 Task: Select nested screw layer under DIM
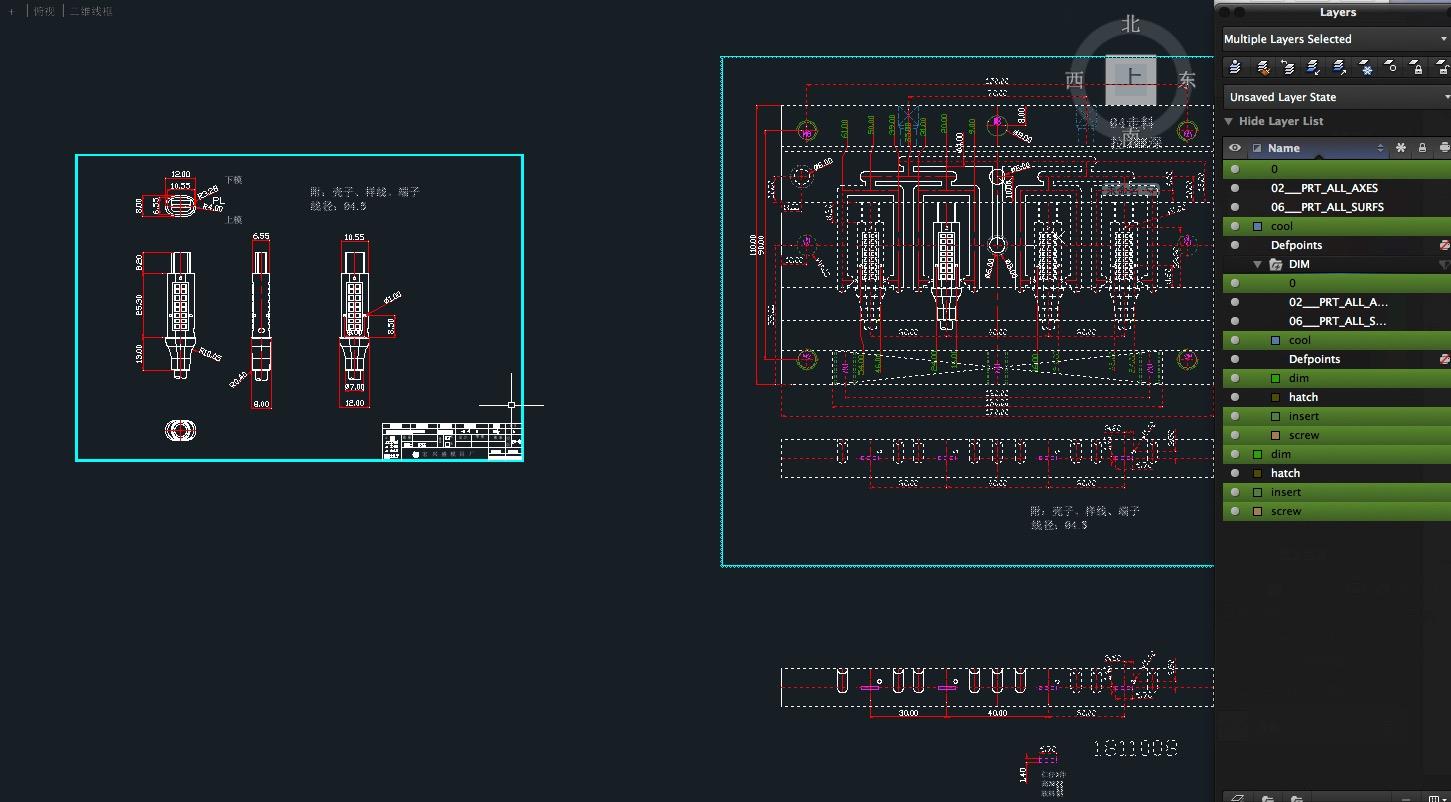1304,435
